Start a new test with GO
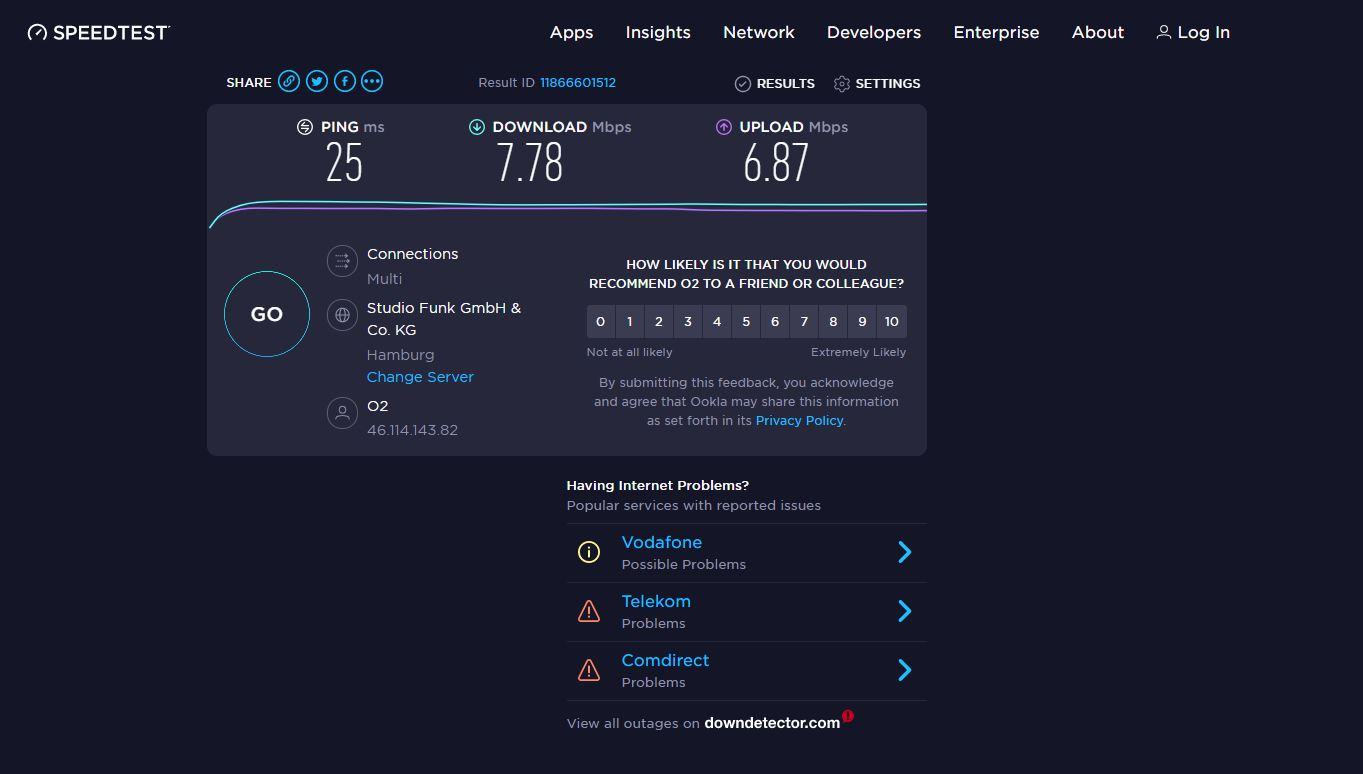1363x774 pixels. tap(267, 314)
